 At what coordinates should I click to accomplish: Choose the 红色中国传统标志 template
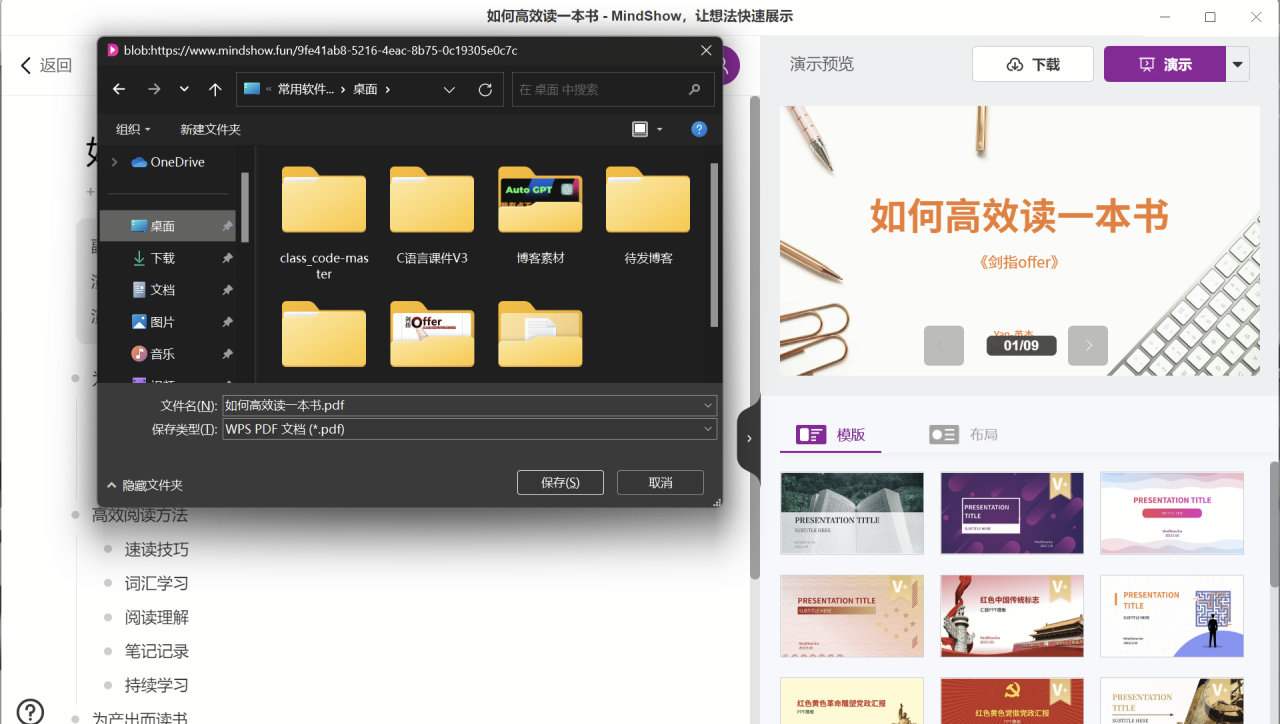(x=1012, y=616)
